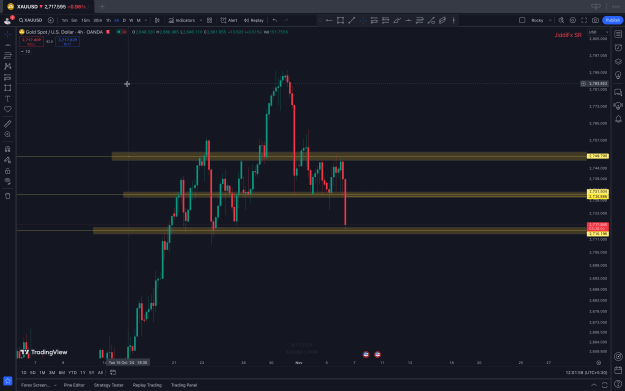Open the help question mark icon
Viewport: 625px width, 391px height.
point(618,384)
